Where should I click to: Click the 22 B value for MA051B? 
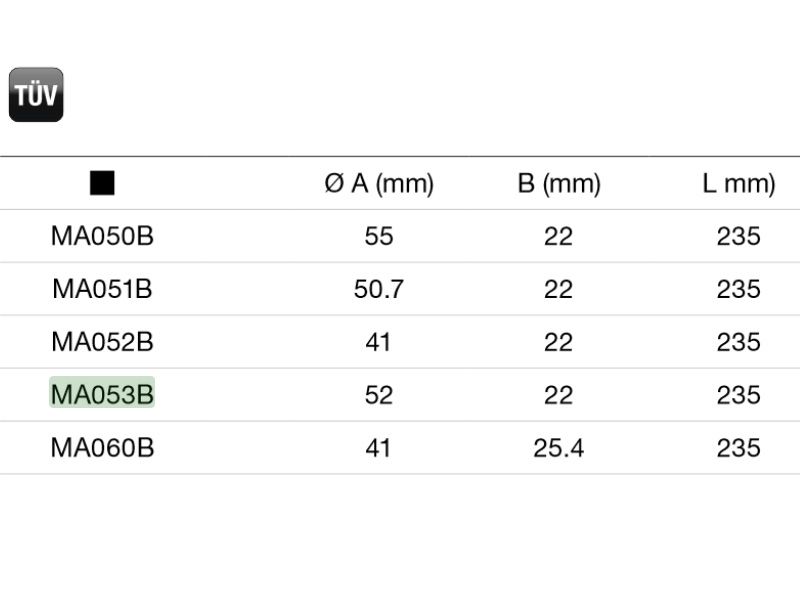559,289
